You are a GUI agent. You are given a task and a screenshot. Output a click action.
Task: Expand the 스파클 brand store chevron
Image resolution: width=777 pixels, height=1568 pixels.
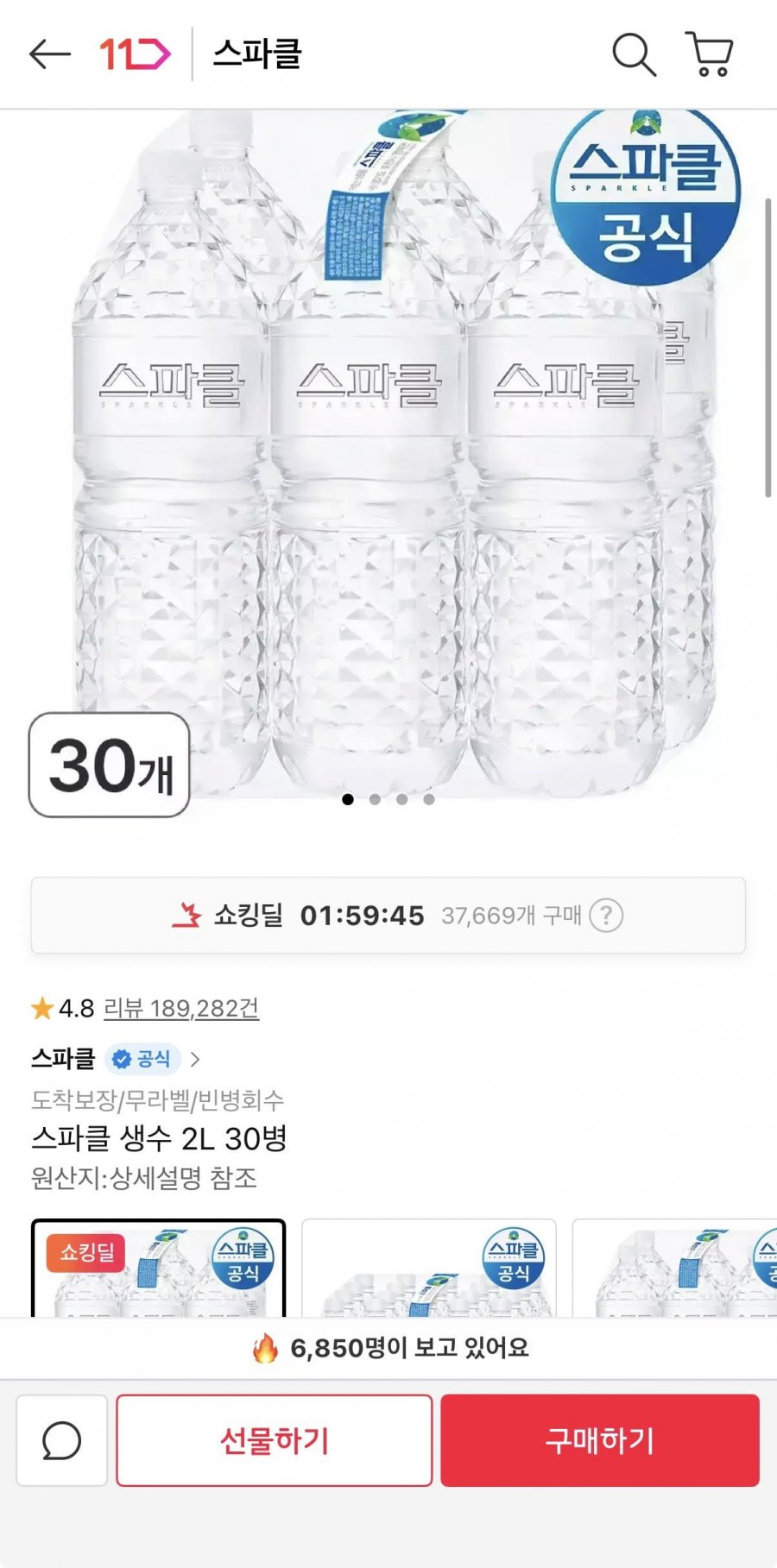pos(195,1059)
